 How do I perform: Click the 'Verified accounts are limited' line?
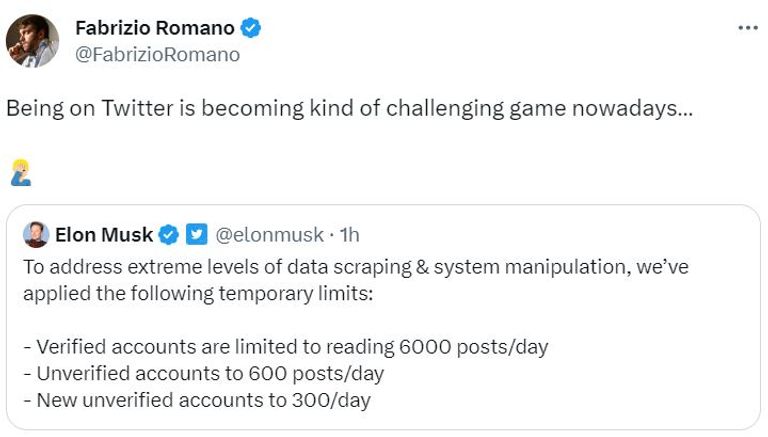click(x=285, y=347)
